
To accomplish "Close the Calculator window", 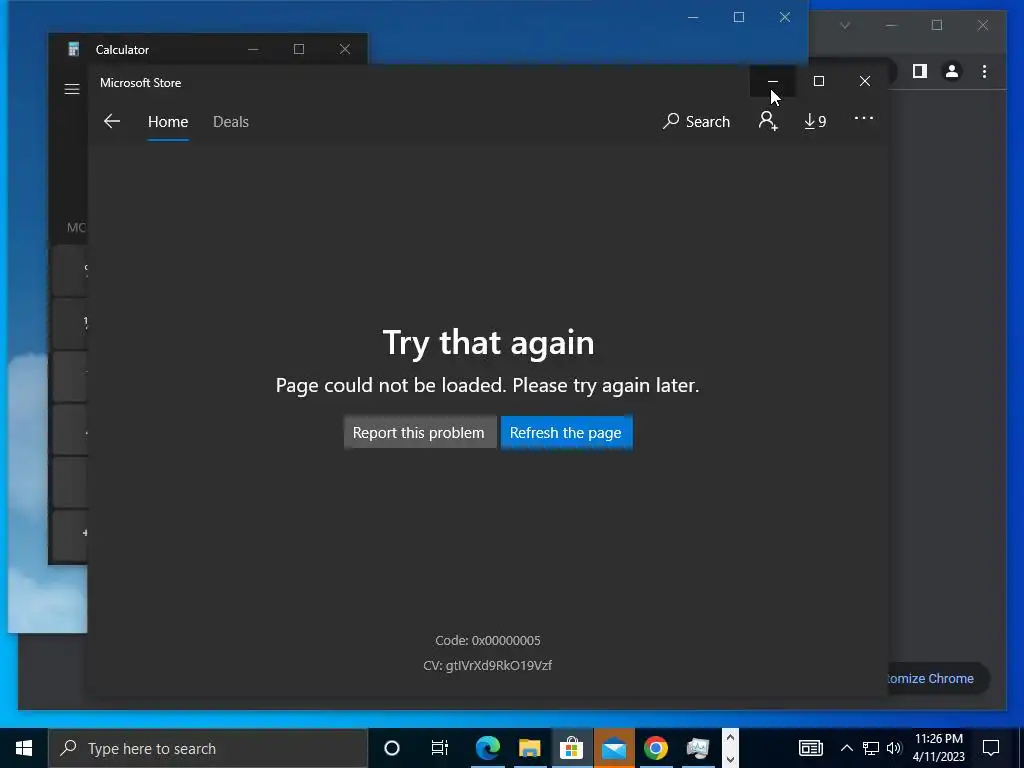I will click(345, 49).
